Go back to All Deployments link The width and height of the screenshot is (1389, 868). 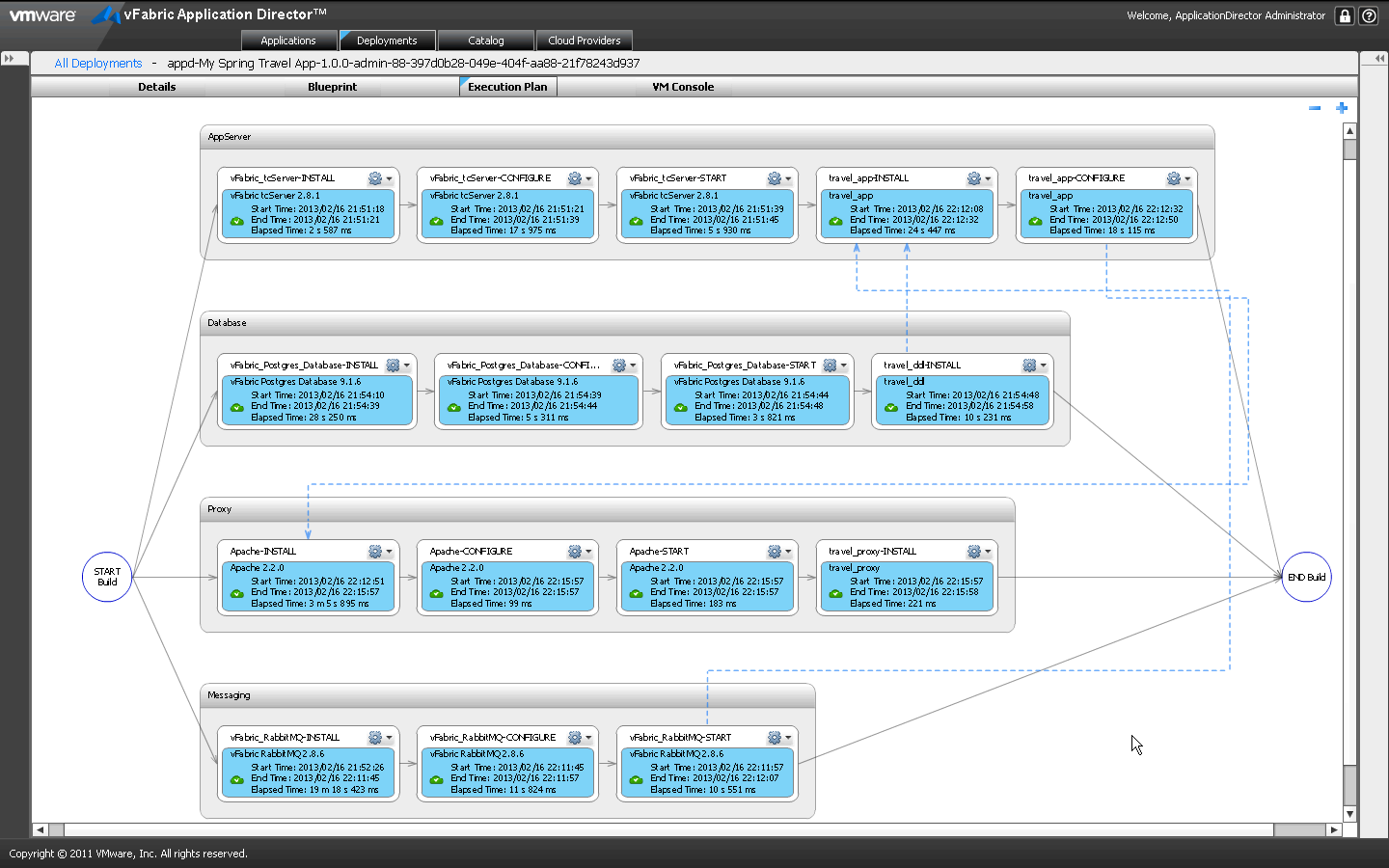pos(98,64)
